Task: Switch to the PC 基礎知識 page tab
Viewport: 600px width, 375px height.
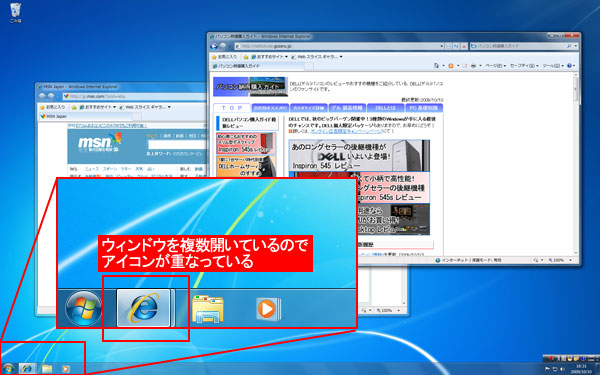Action: 424,108
